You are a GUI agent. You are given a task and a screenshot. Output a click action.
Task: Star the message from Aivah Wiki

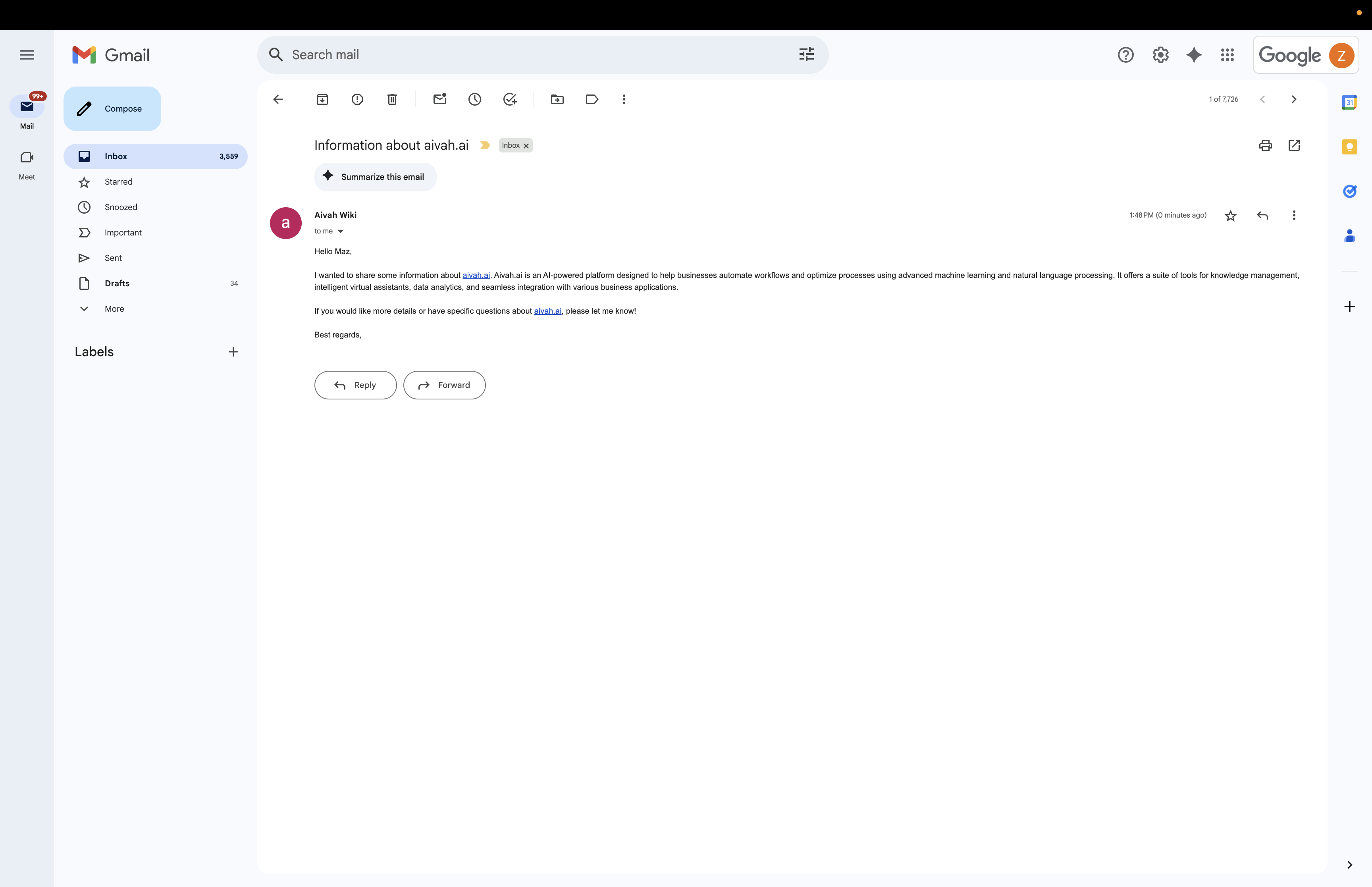point(1231,215)
